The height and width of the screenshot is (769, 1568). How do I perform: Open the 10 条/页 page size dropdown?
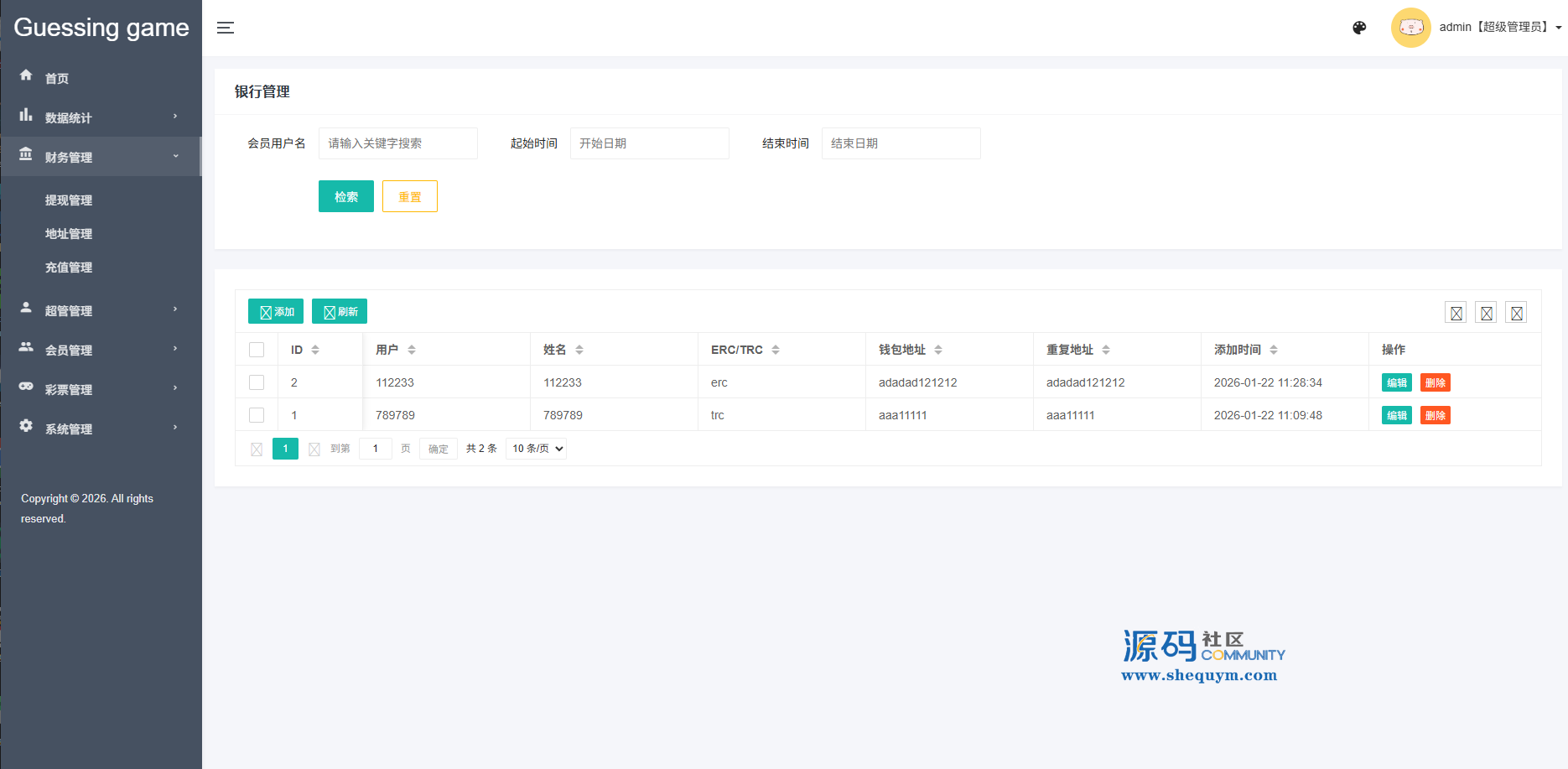tap(536, 449)
